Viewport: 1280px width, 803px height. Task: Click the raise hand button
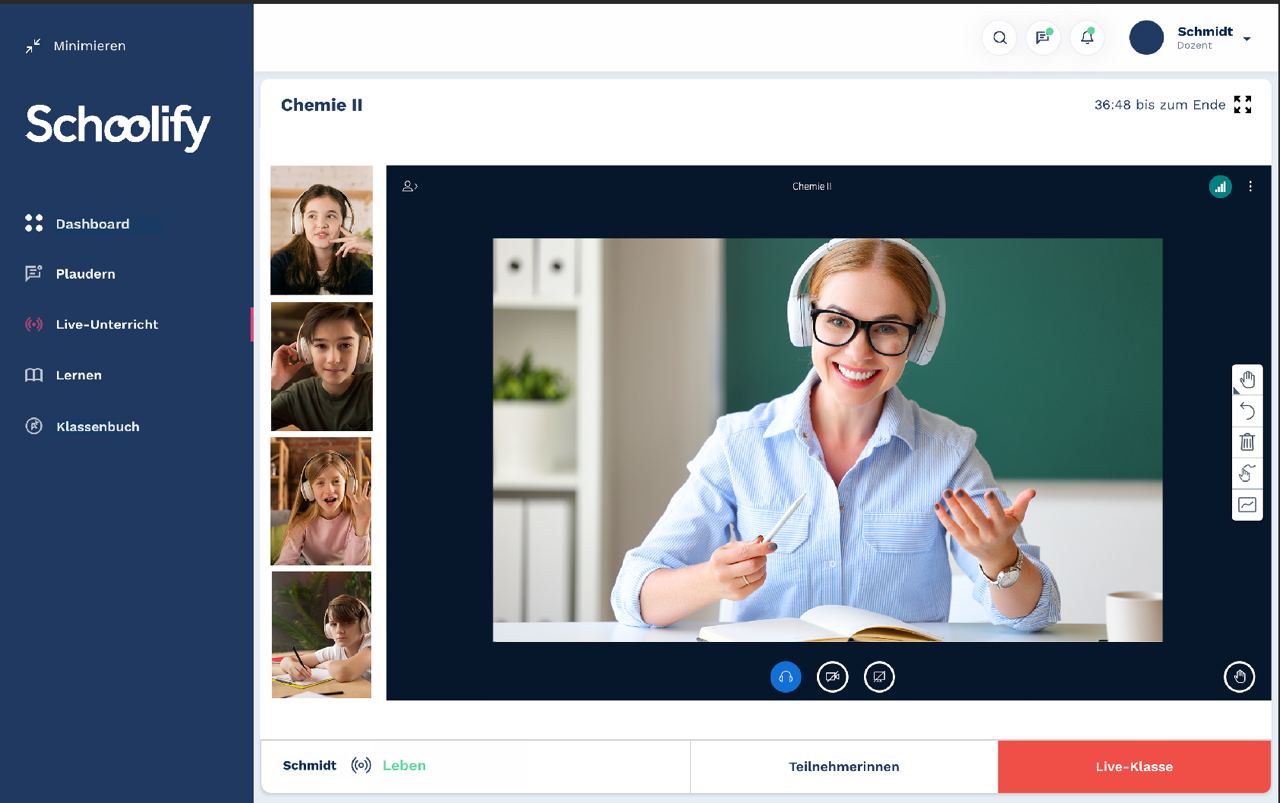tap(1239, 677)
